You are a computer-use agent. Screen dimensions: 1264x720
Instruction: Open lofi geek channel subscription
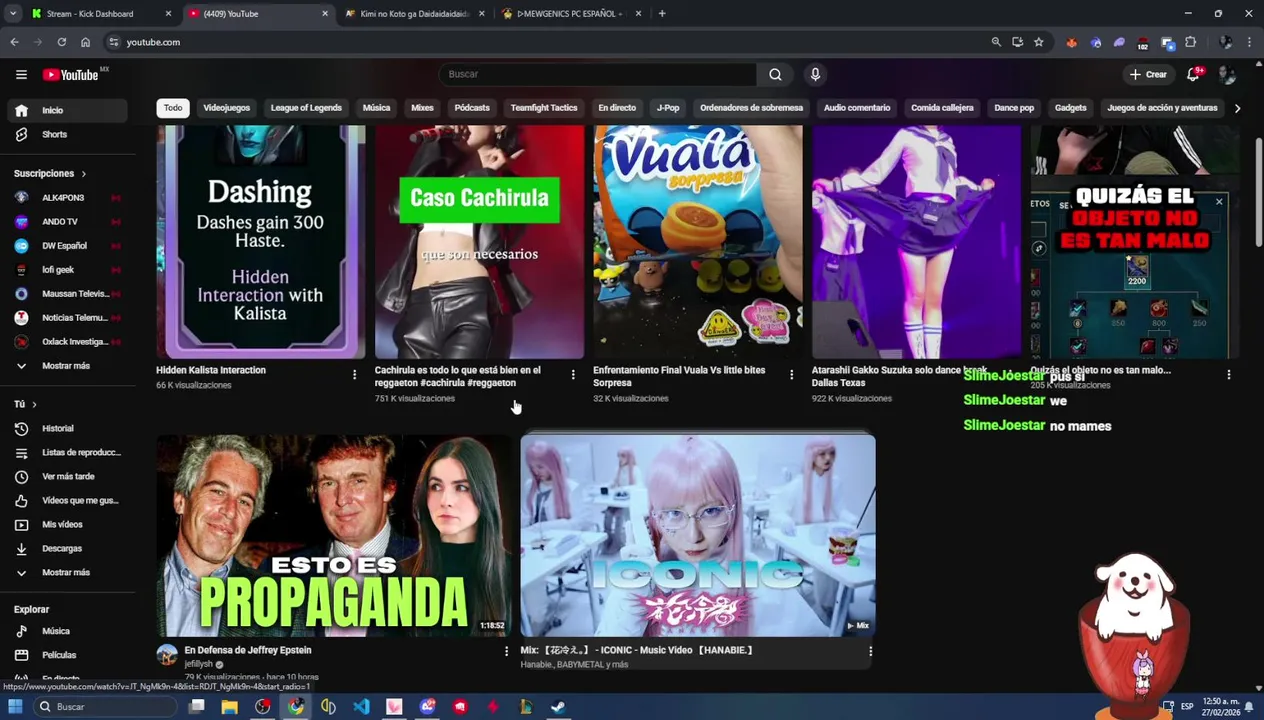coord(65,270)
